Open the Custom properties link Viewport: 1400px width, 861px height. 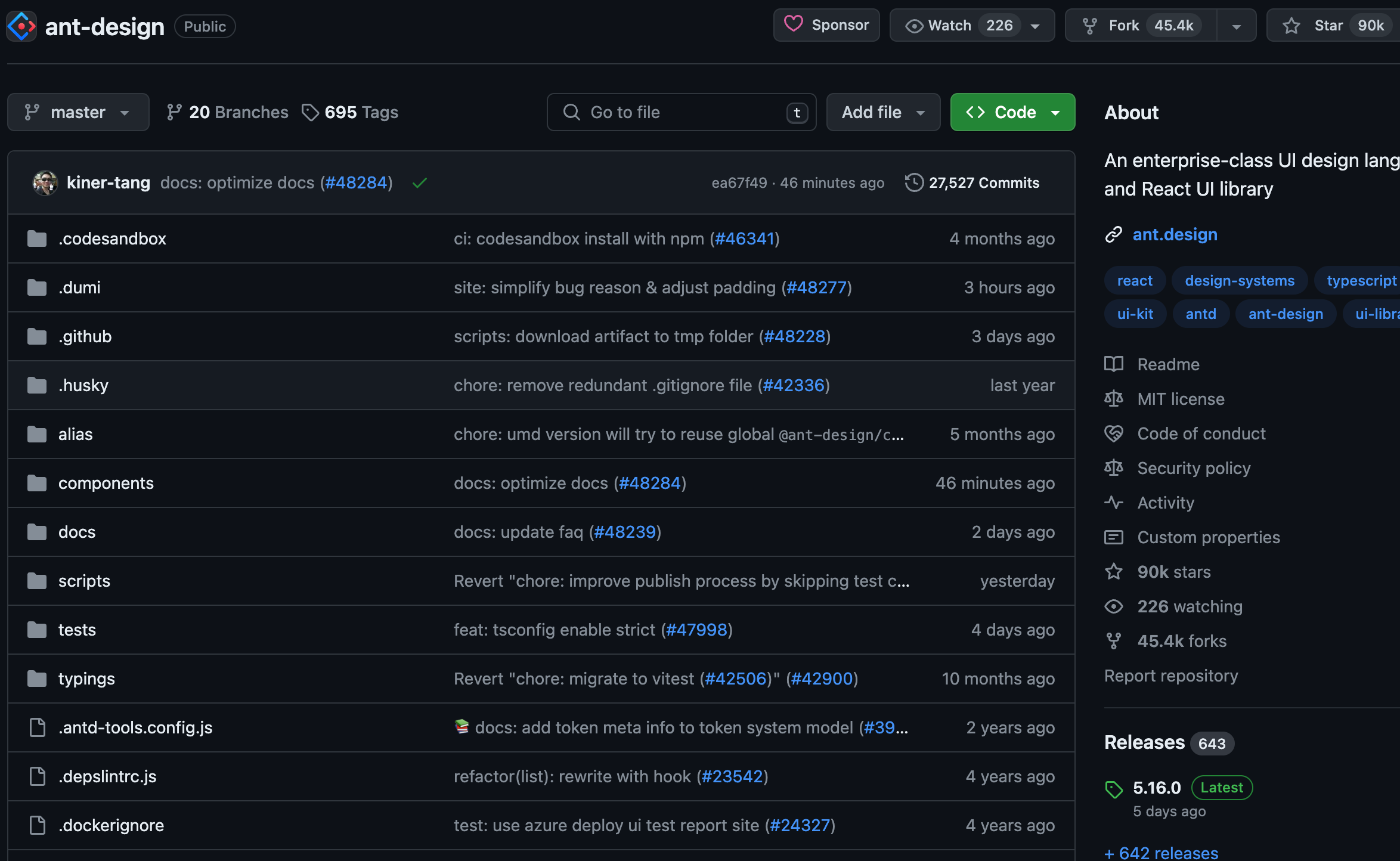coord(1209,537)
